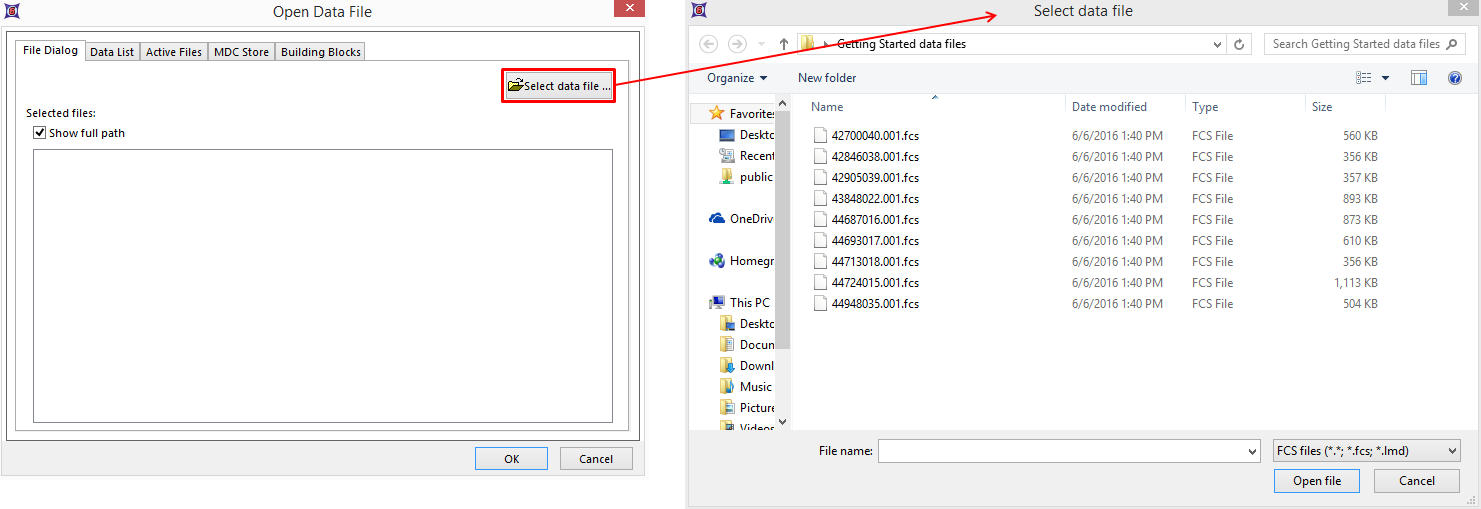The height and width of the screenshot is (509, 1481).
Task: Switch to the Data List tab
Action: point(112,52)
